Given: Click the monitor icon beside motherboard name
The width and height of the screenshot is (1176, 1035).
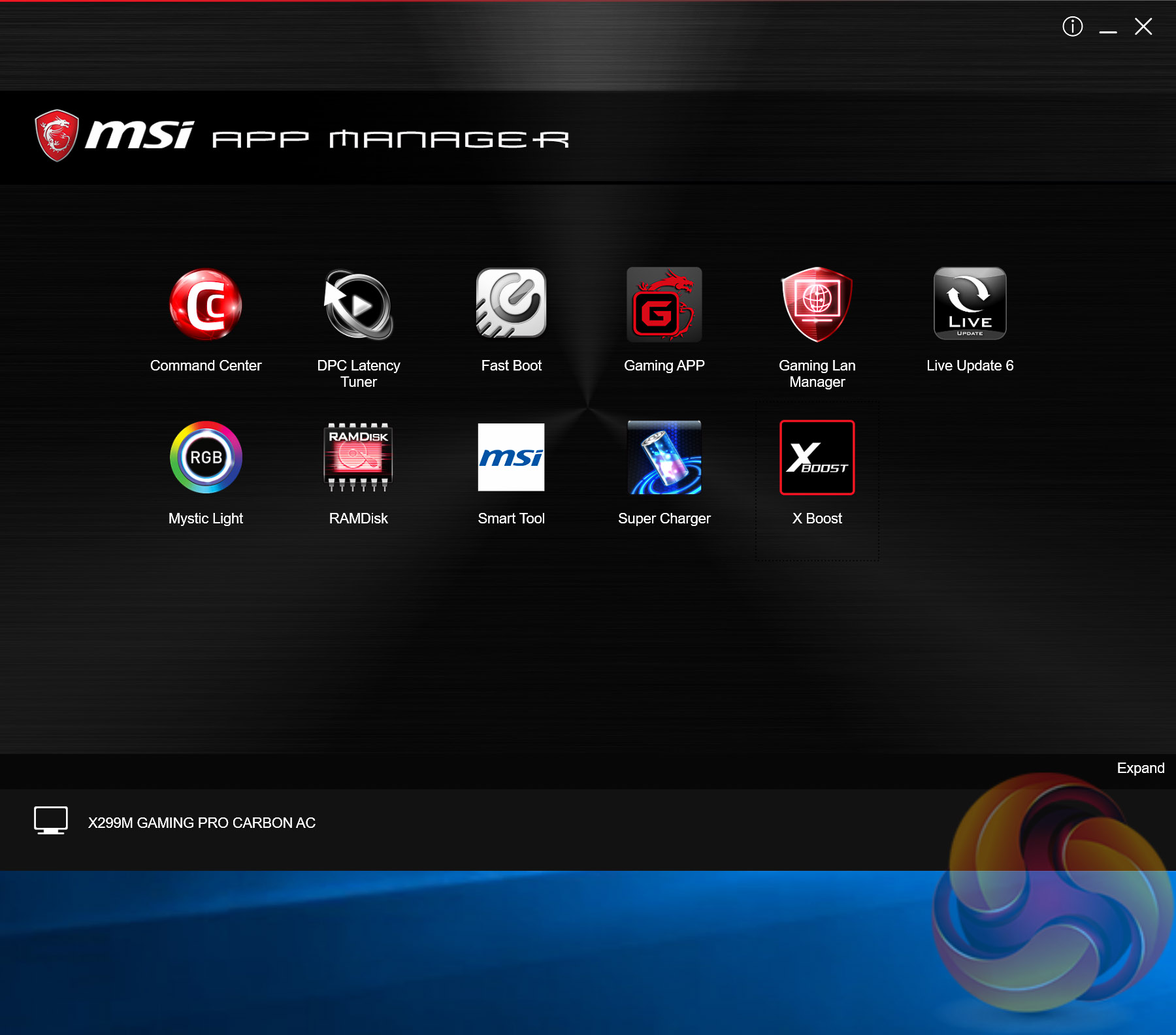Looking at the screenshot, I should click(x=51, y=821).
